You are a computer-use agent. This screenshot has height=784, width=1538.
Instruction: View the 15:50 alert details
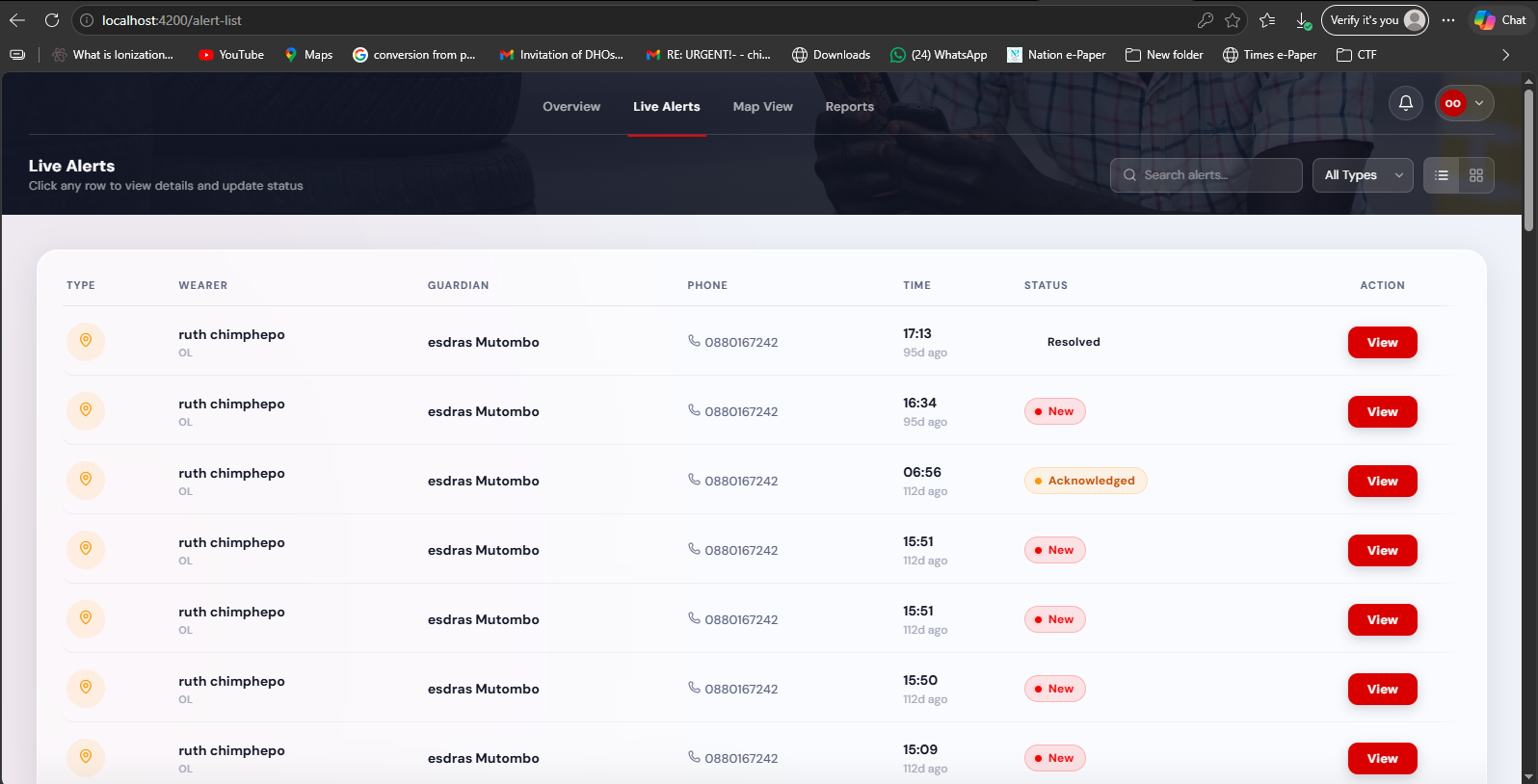point(1382,690)
